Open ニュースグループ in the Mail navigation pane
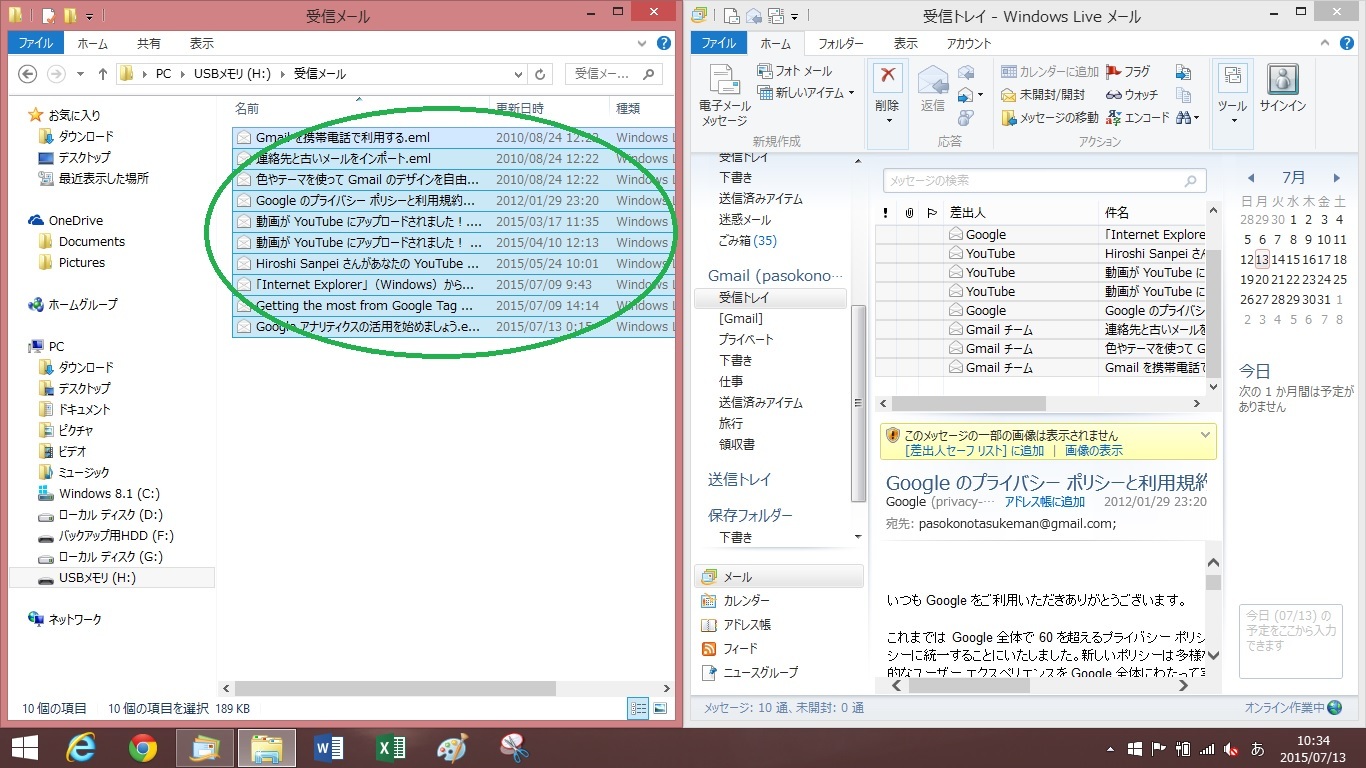 point(749,673)
